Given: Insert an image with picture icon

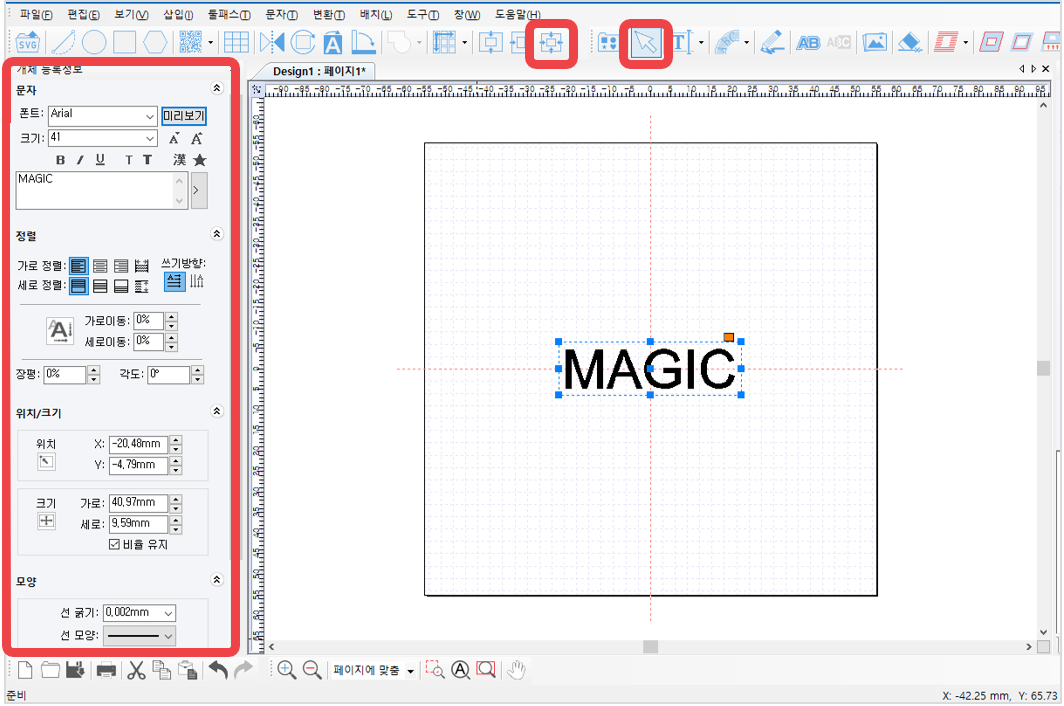Looking at the screenshot, I should pyautogui.click(x=874, y=42).
